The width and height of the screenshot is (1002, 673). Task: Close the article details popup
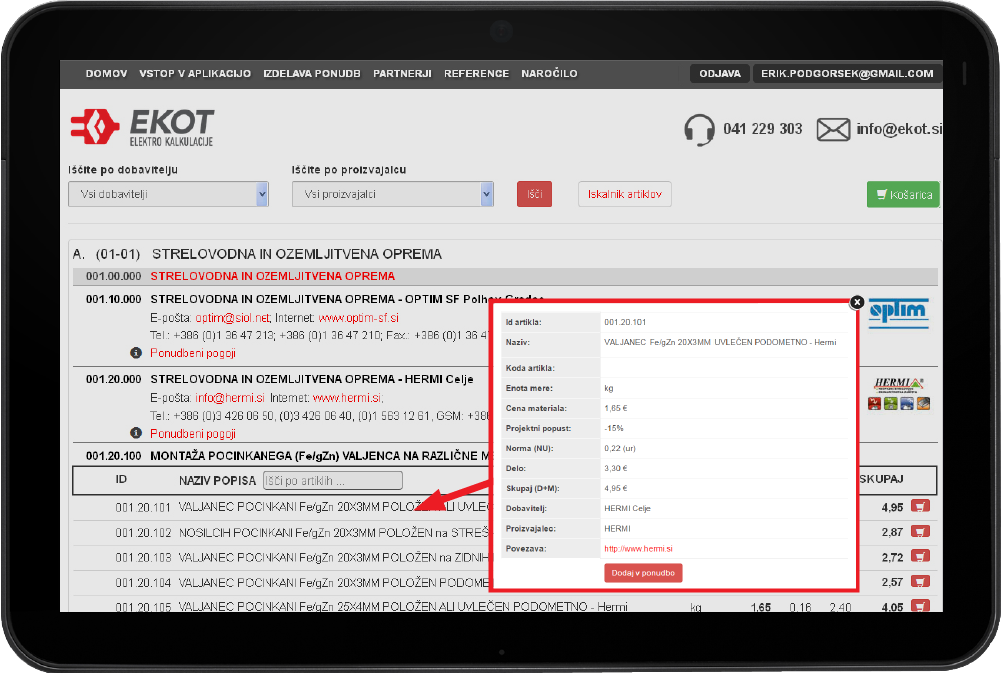pyautogui.click(x=856, y=301)
